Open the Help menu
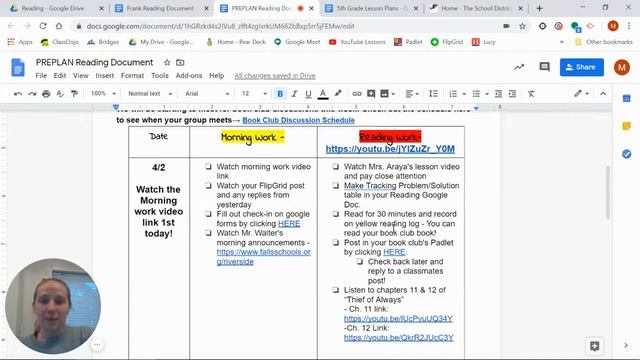Image resolution: width=640 pixels, height=360 pixels. (216, 76)
